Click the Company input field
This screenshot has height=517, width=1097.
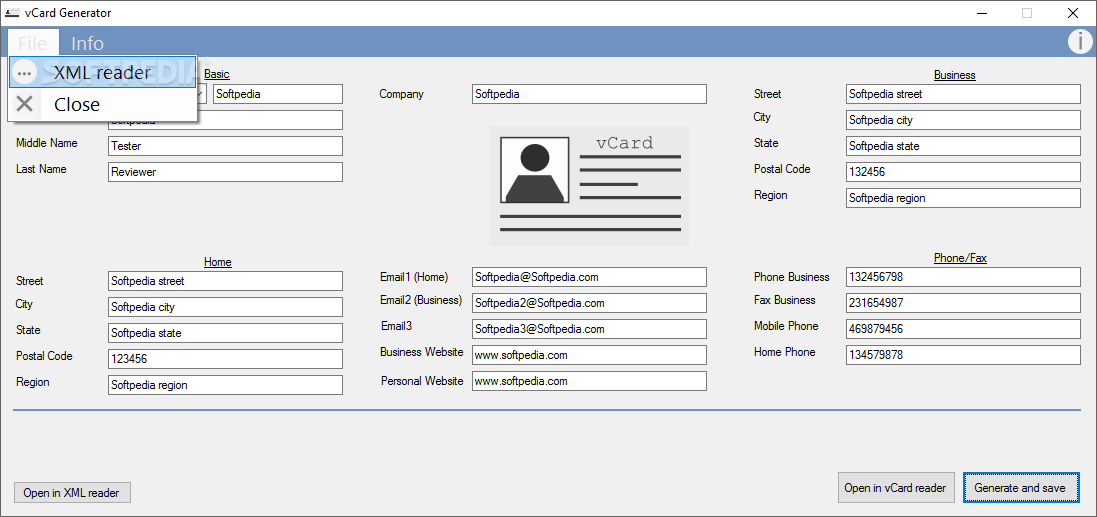pos(589,94)
